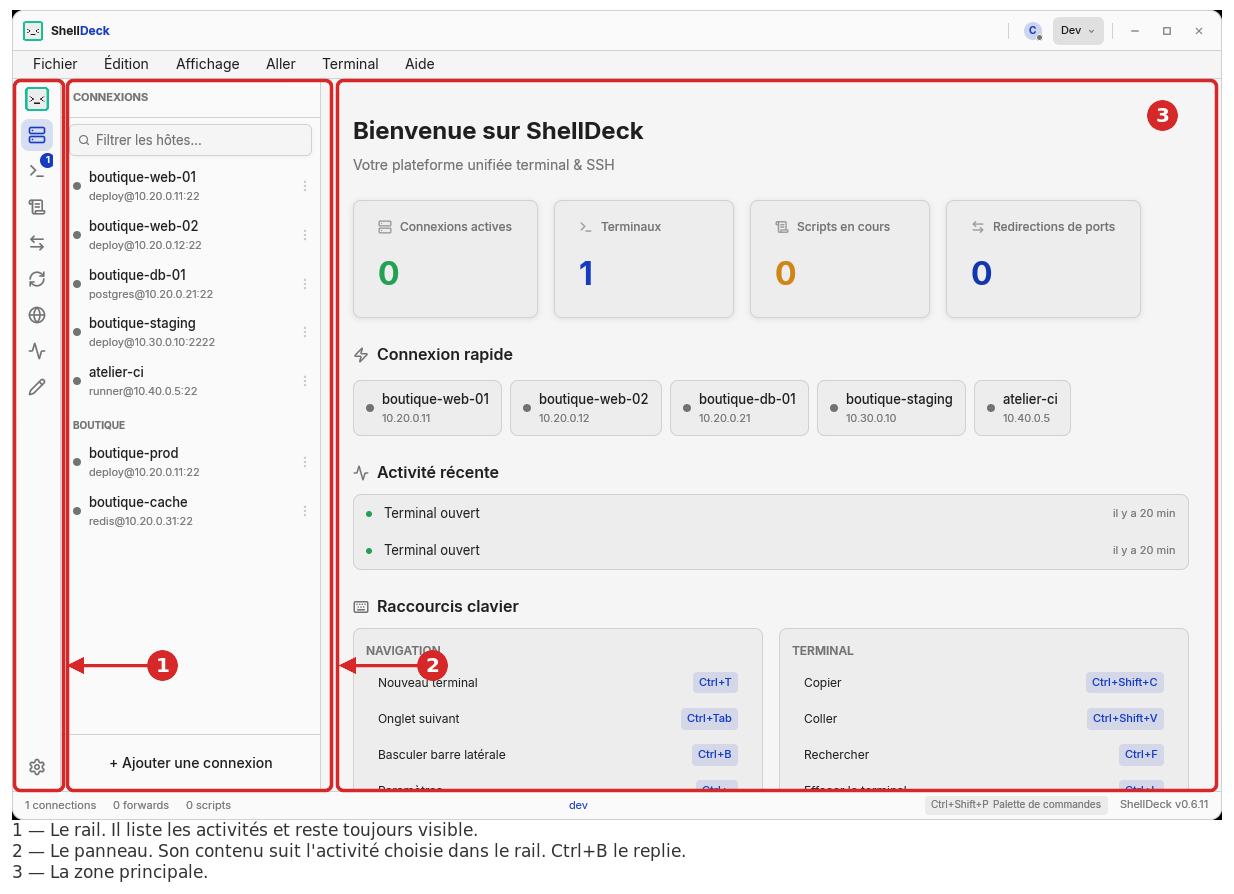Select boutique-db-01 host in the list
This screenshot has height=894, width=1234.
pos(190,284)
